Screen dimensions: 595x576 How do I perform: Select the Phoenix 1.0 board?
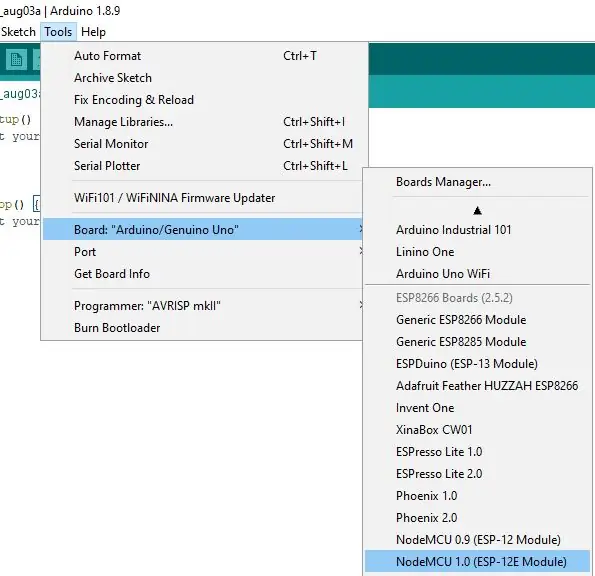pyautogui.click(x=477, y=496)
